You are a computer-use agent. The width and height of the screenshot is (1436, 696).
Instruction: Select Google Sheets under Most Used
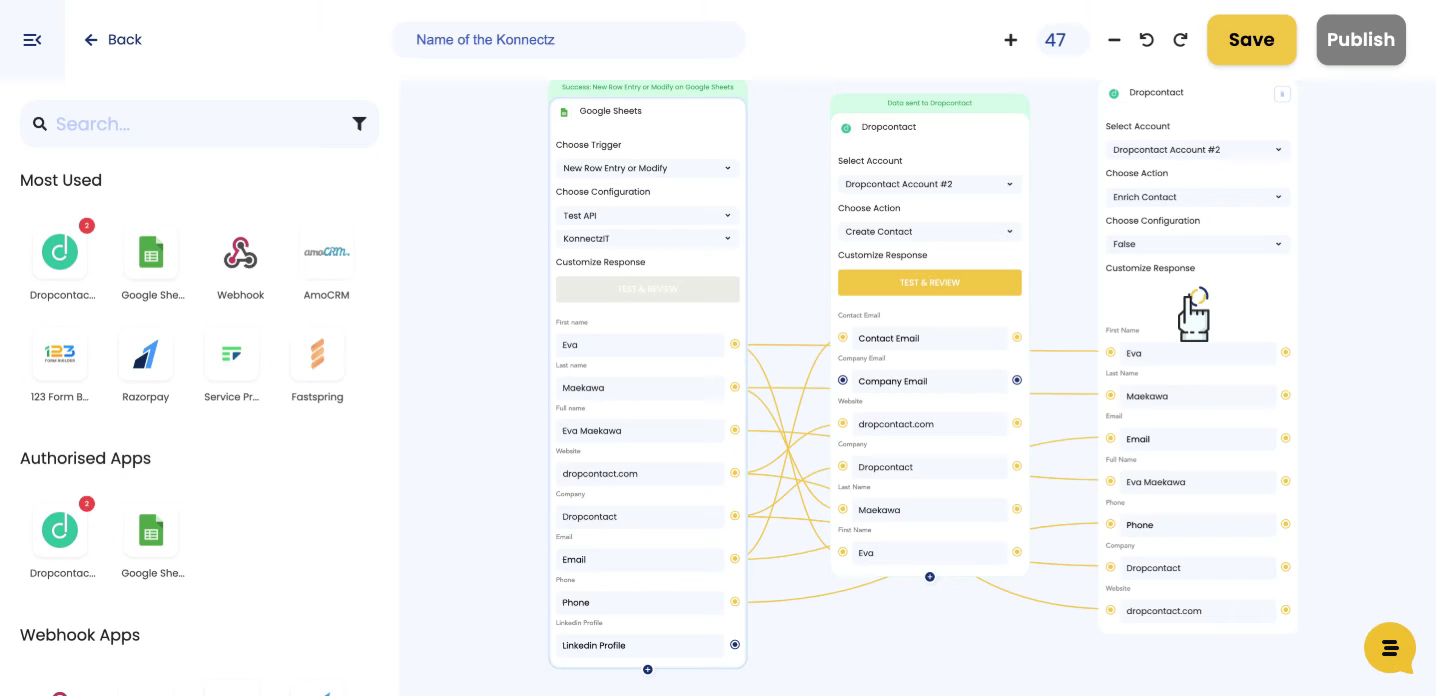[x=151, y=252]
